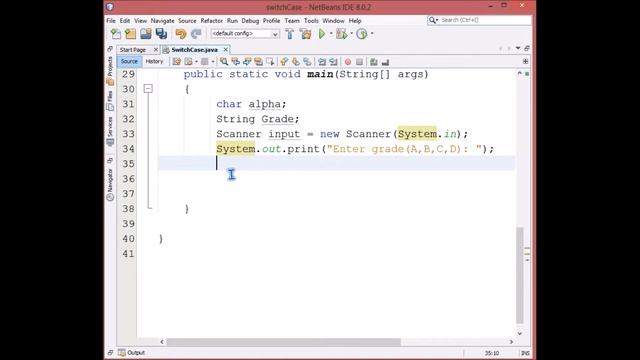640x360 pixels.
Task: Open the Navigator side panel
Action: click(x=110, y=185)
